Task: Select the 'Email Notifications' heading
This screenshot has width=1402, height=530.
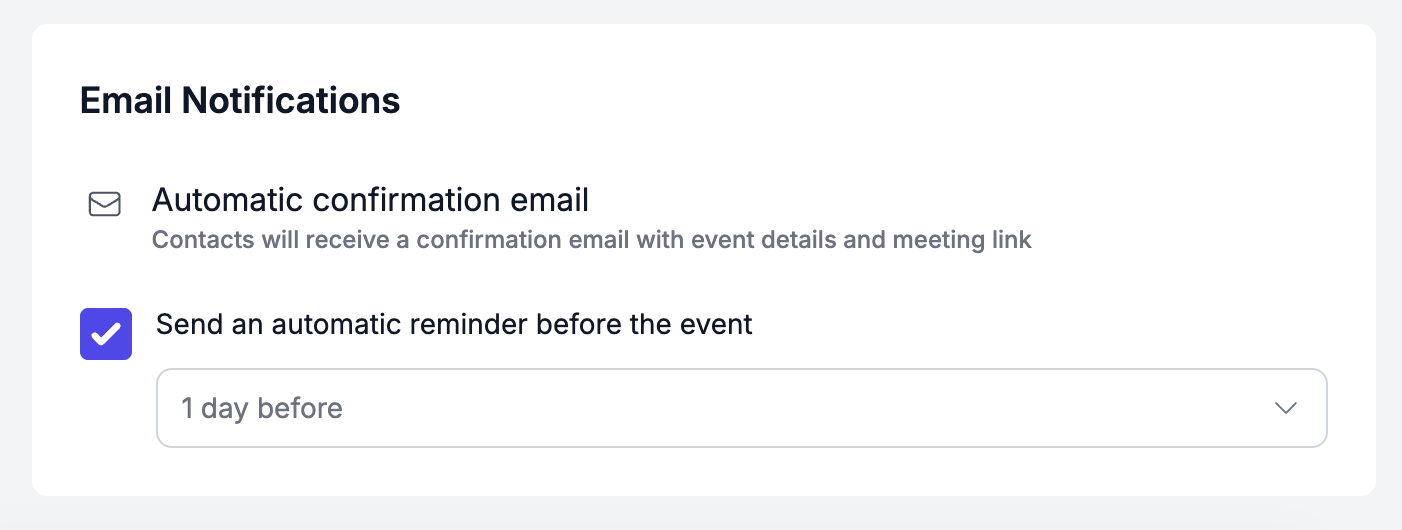Action: pos(240,101)
